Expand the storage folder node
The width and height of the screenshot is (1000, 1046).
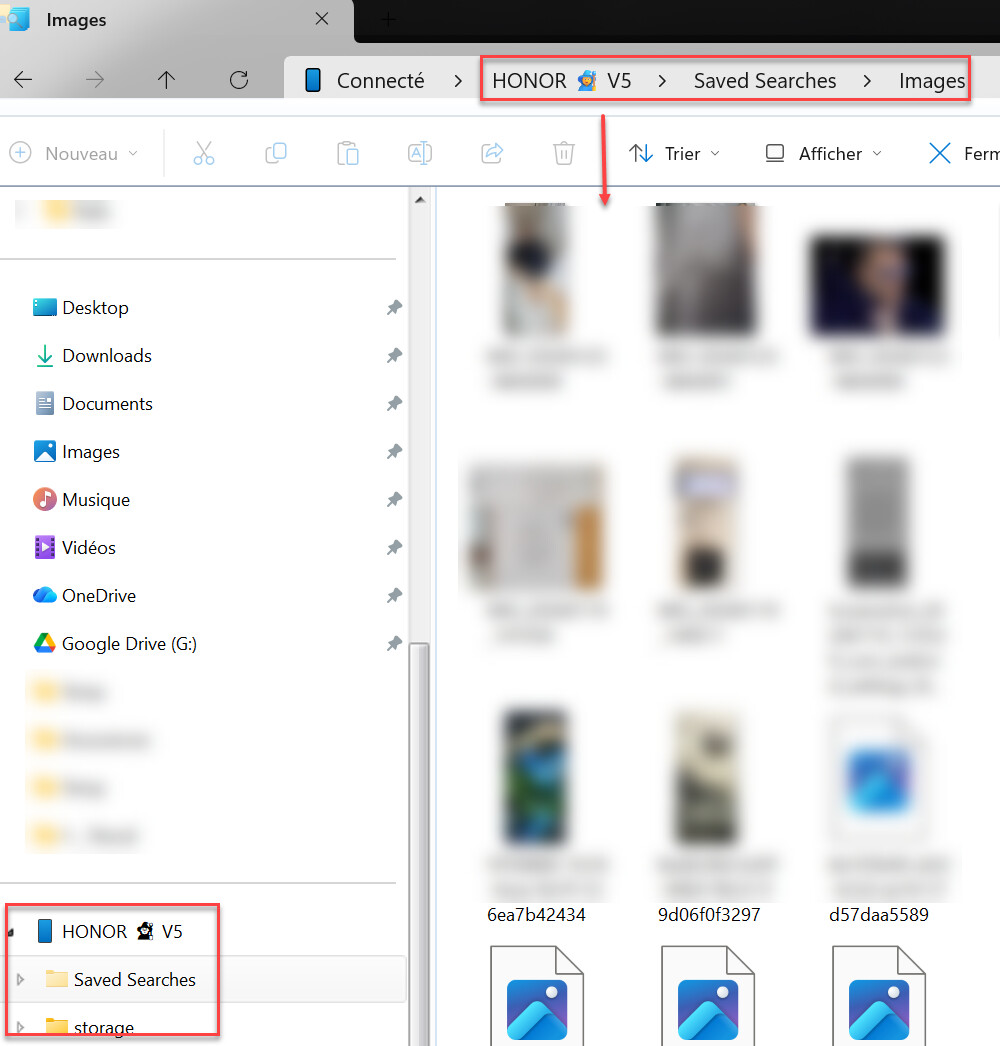(20, 1027)
